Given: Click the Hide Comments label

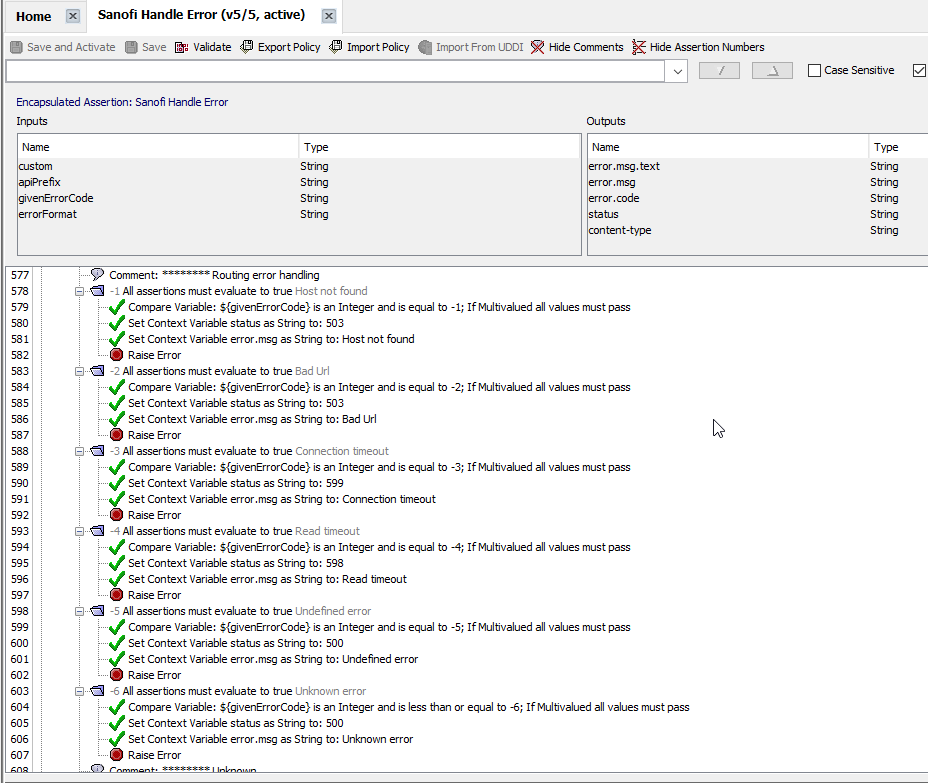Looking at the screenshot, I should point(586,47).
